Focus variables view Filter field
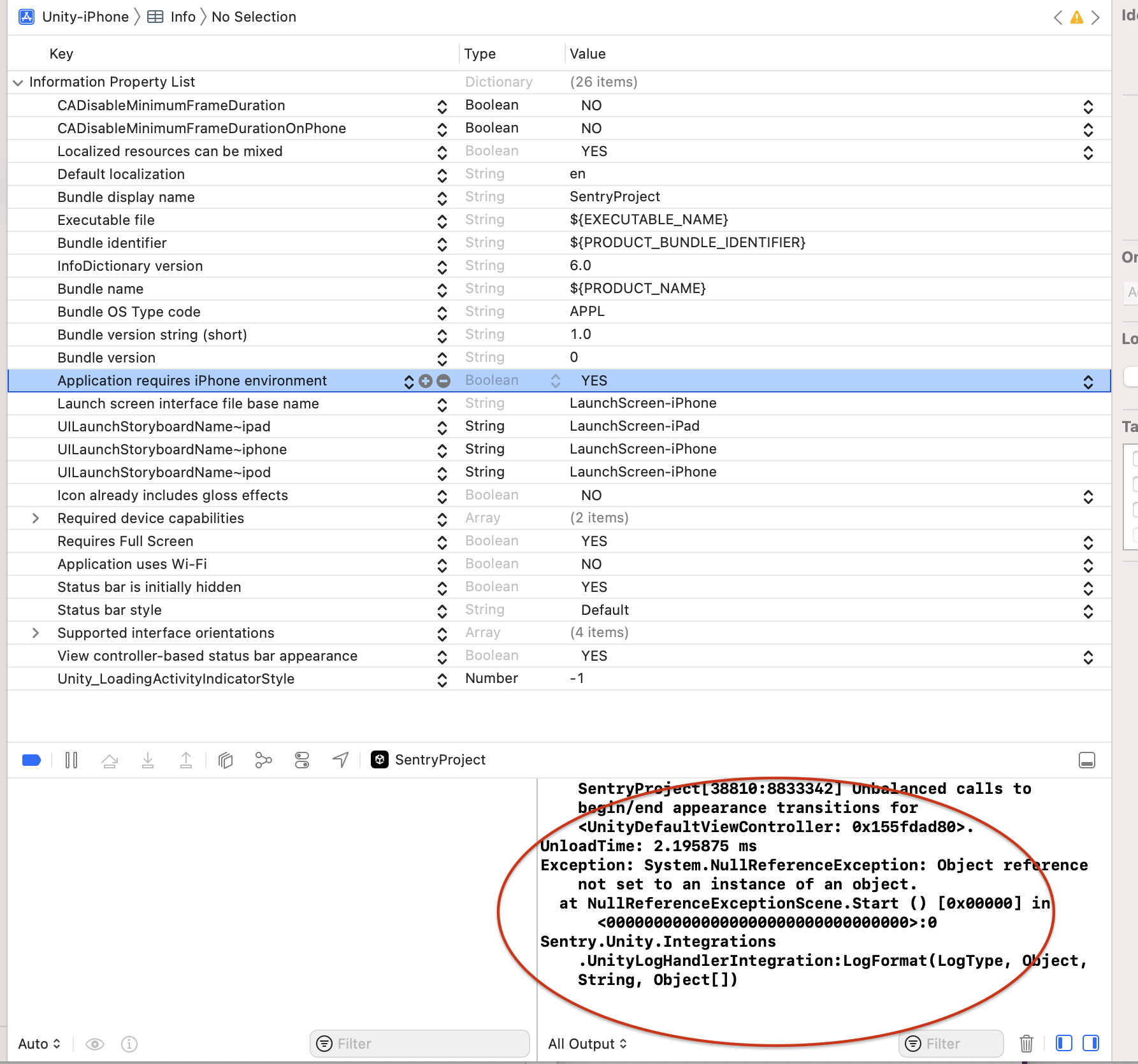Image resolution: width=1138 pixels, height=1064 pixels. 420,1044
